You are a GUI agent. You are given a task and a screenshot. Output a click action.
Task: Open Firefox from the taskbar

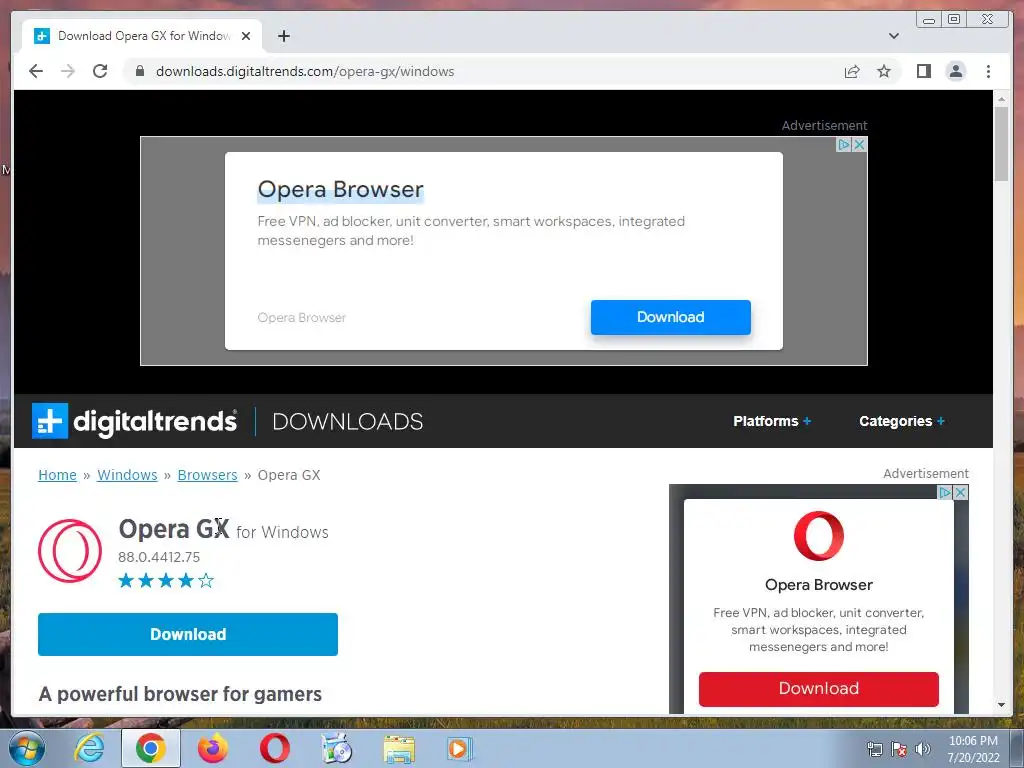pyautogui.click(x=213, y=748)
